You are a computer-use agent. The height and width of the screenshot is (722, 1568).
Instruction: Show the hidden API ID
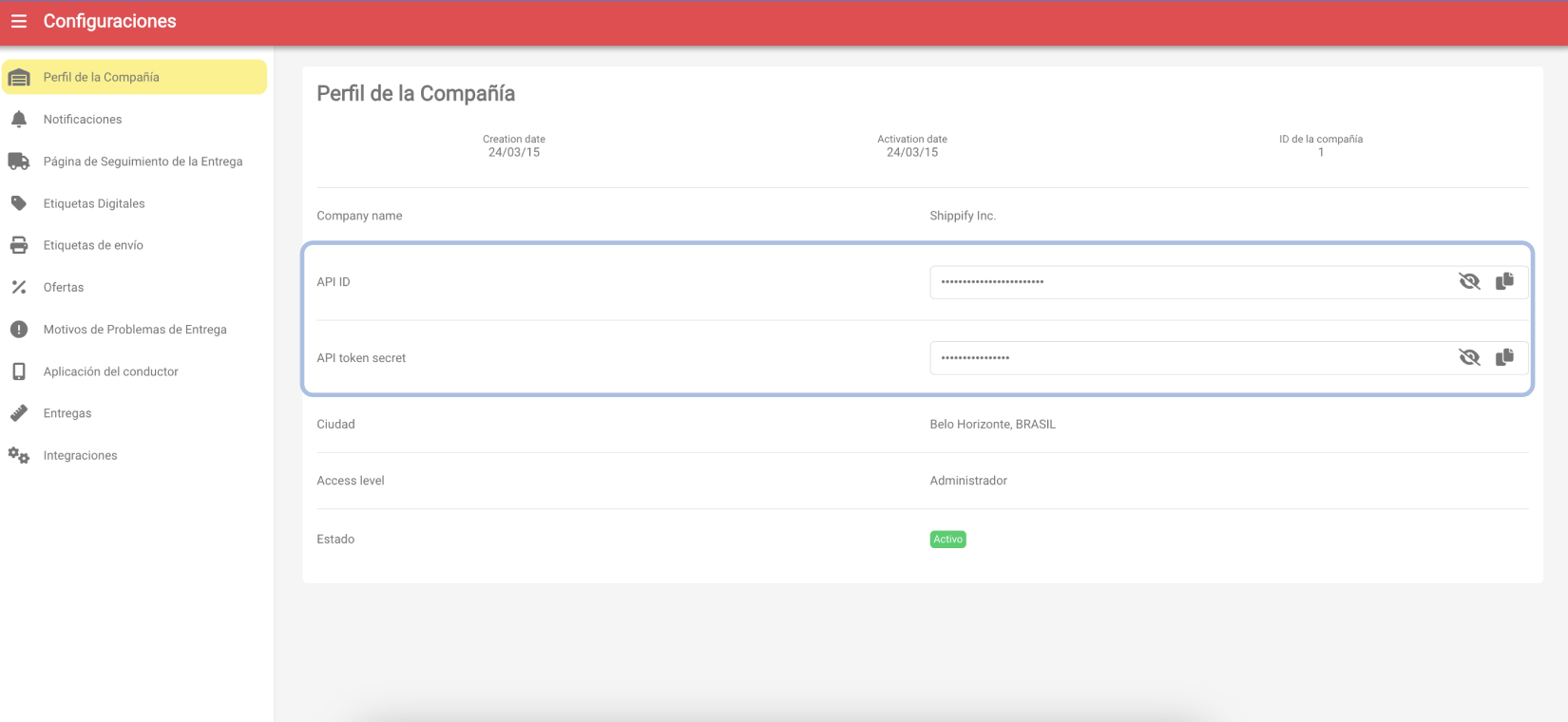pos(1469,281)
